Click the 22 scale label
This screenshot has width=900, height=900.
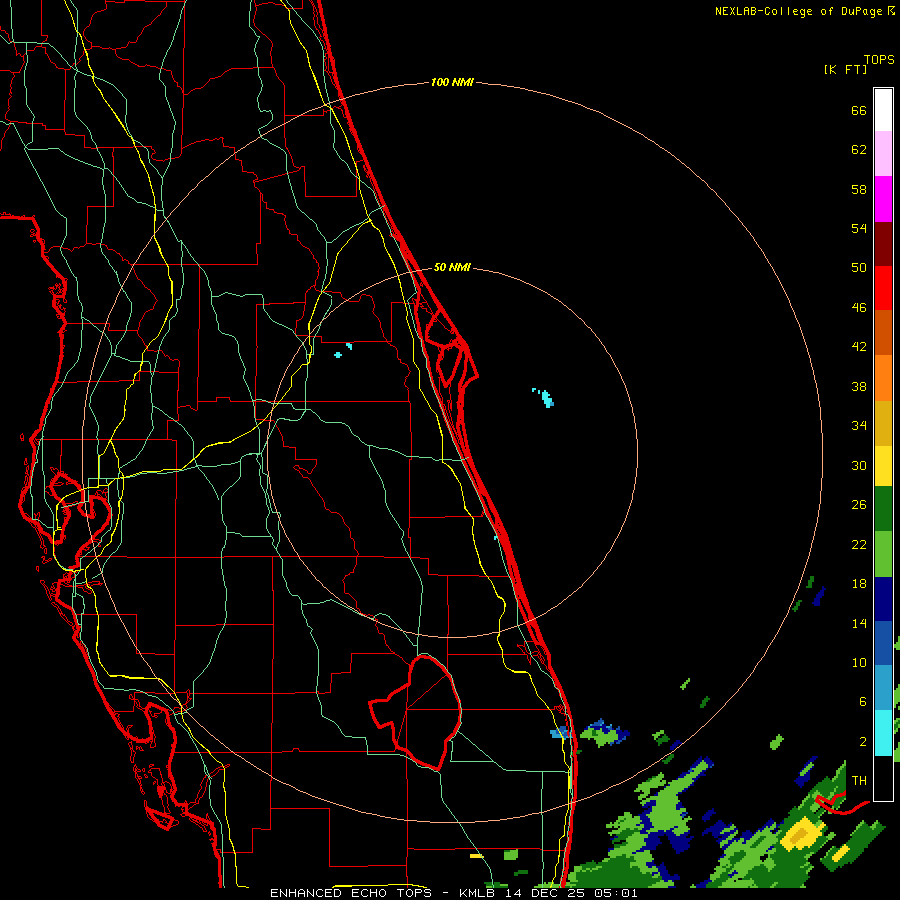pyautogui.click(x=859, y=544)
